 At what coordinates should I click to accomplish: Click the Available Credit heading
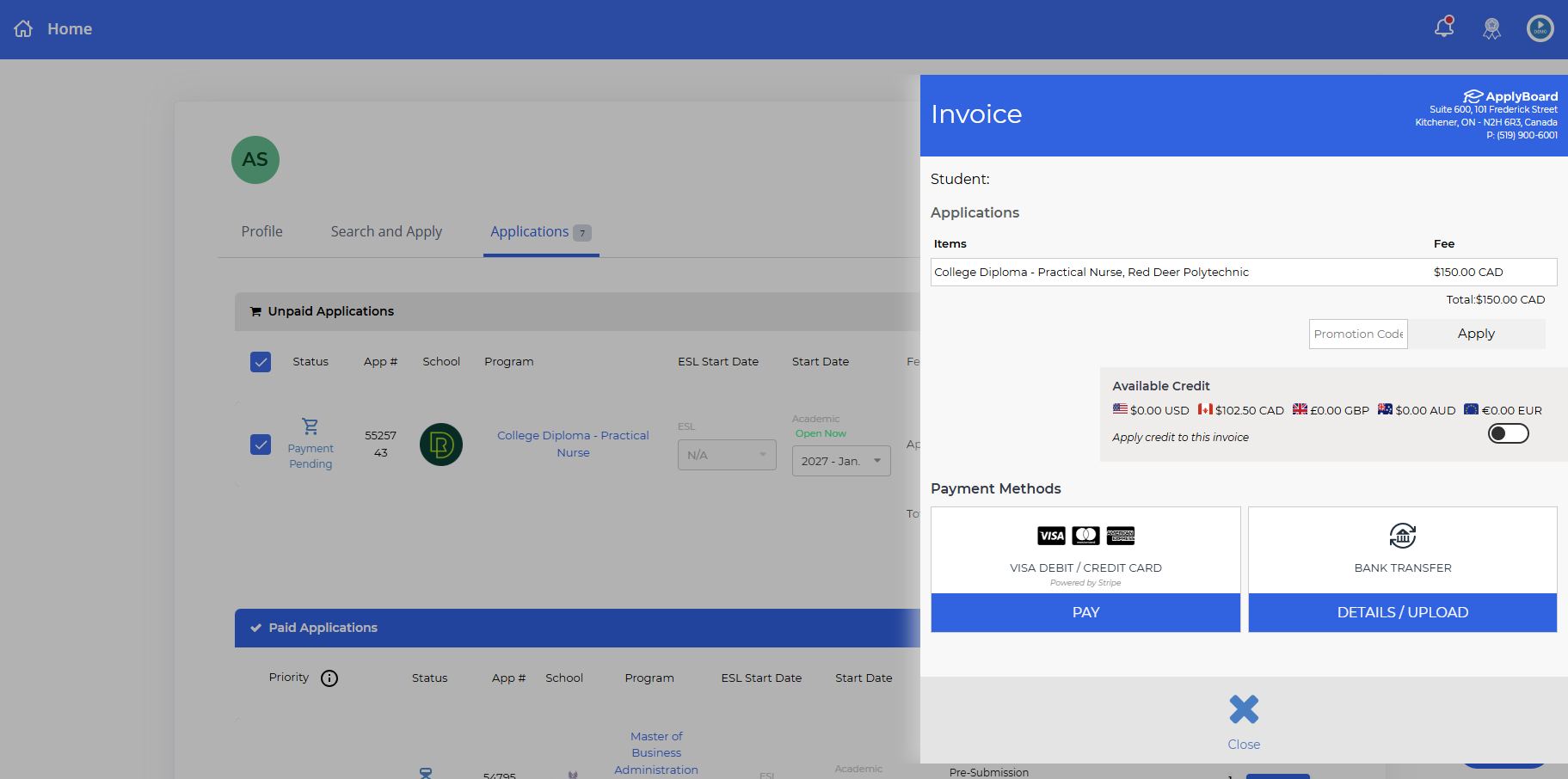1161,386
